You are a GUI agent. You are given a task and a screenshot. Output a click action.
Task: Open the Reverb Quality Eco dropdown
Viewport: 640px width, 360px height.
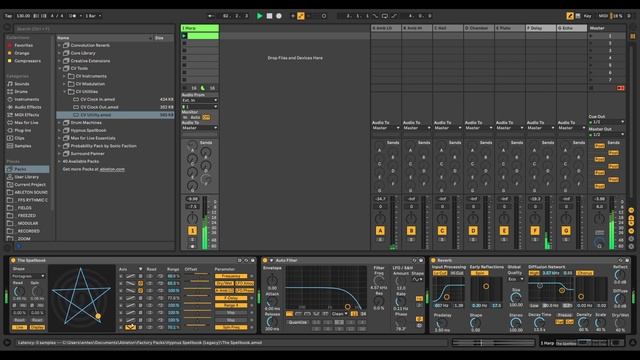[x=516, y=279]
